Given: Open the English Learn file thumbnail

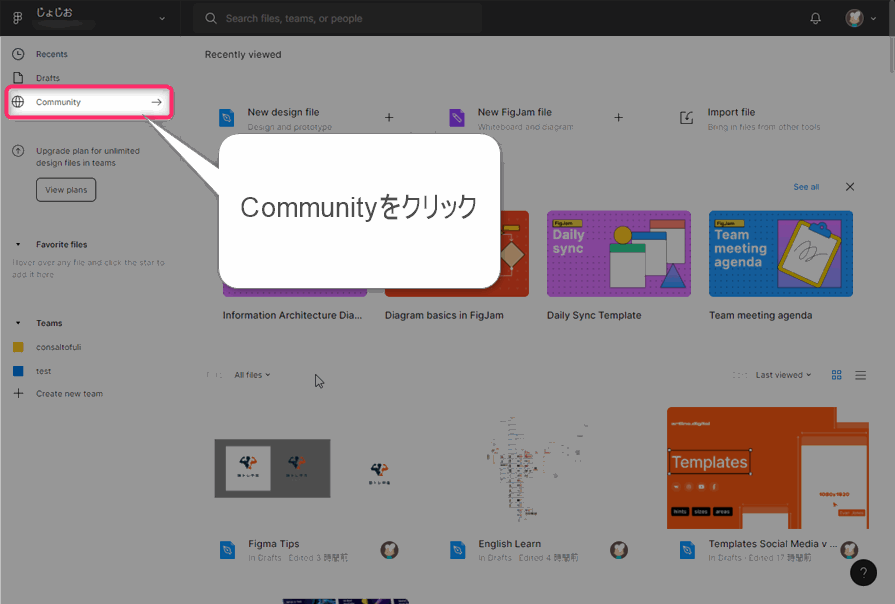Looking at the screenshot, I should coord(537,468).
